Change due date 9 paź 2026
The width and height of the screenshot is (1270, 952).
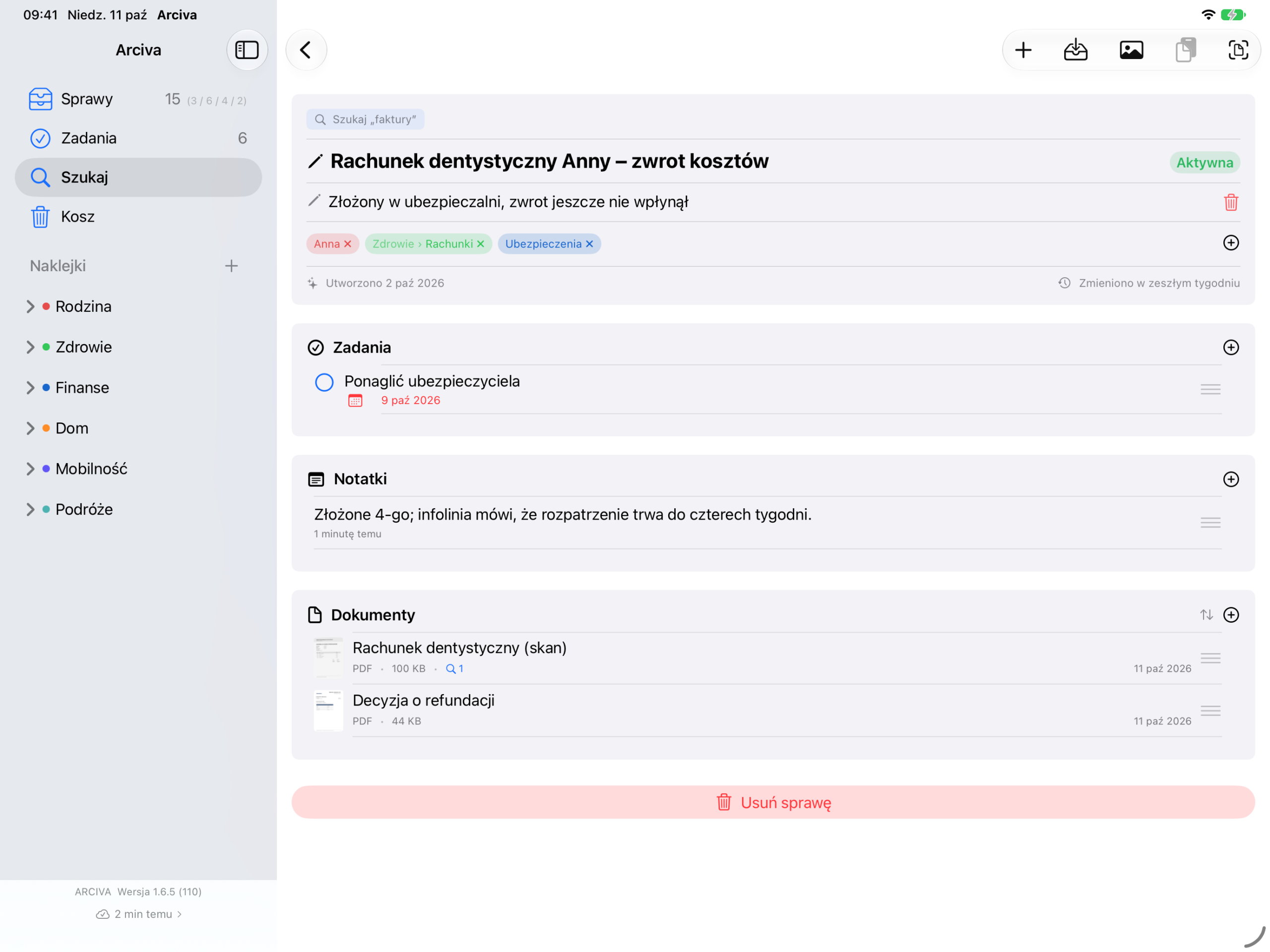pos(410,401)
